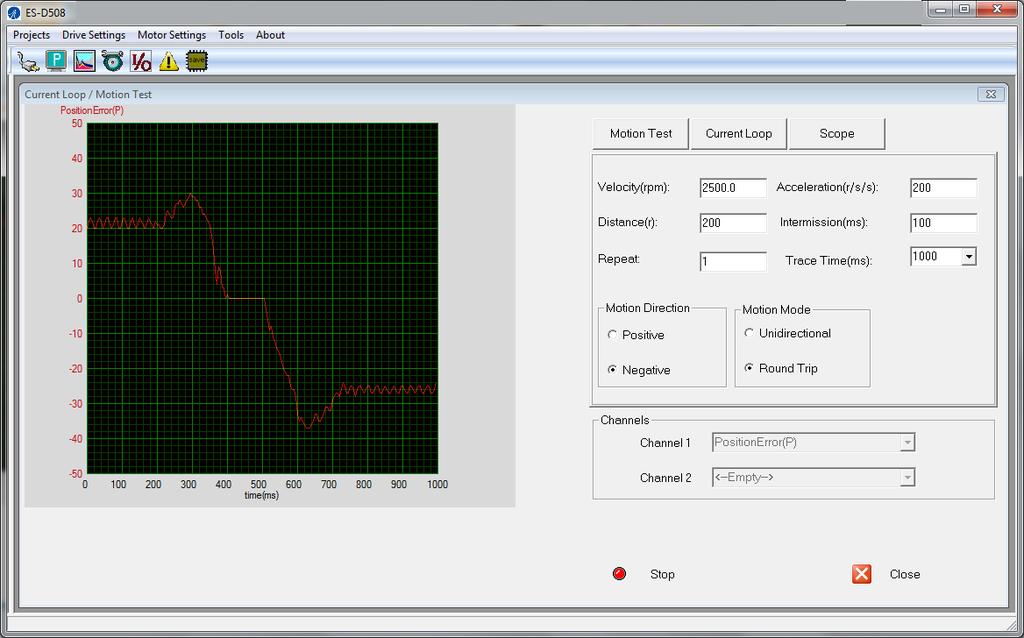Click the Channel 1 label
Viewport: 1024px width, 638px height.
665,443
